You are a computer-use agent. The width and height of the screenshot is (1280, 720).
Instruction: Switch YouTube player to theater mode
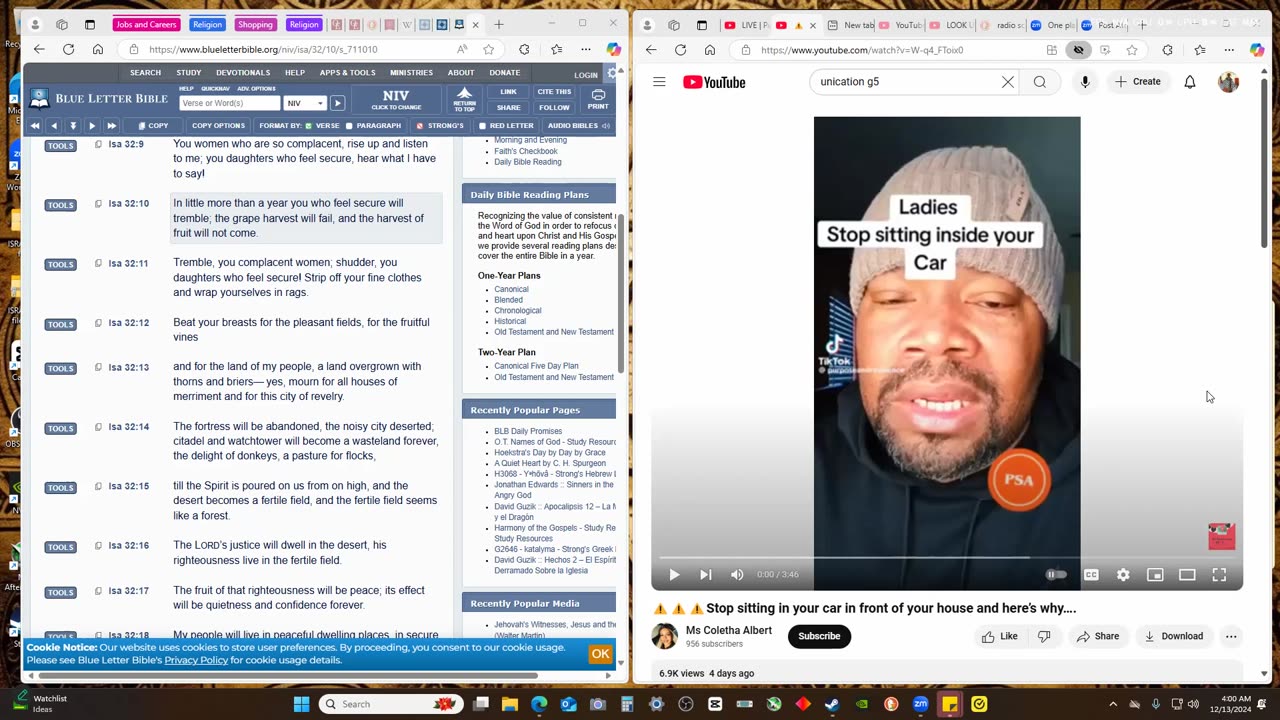1187,575
